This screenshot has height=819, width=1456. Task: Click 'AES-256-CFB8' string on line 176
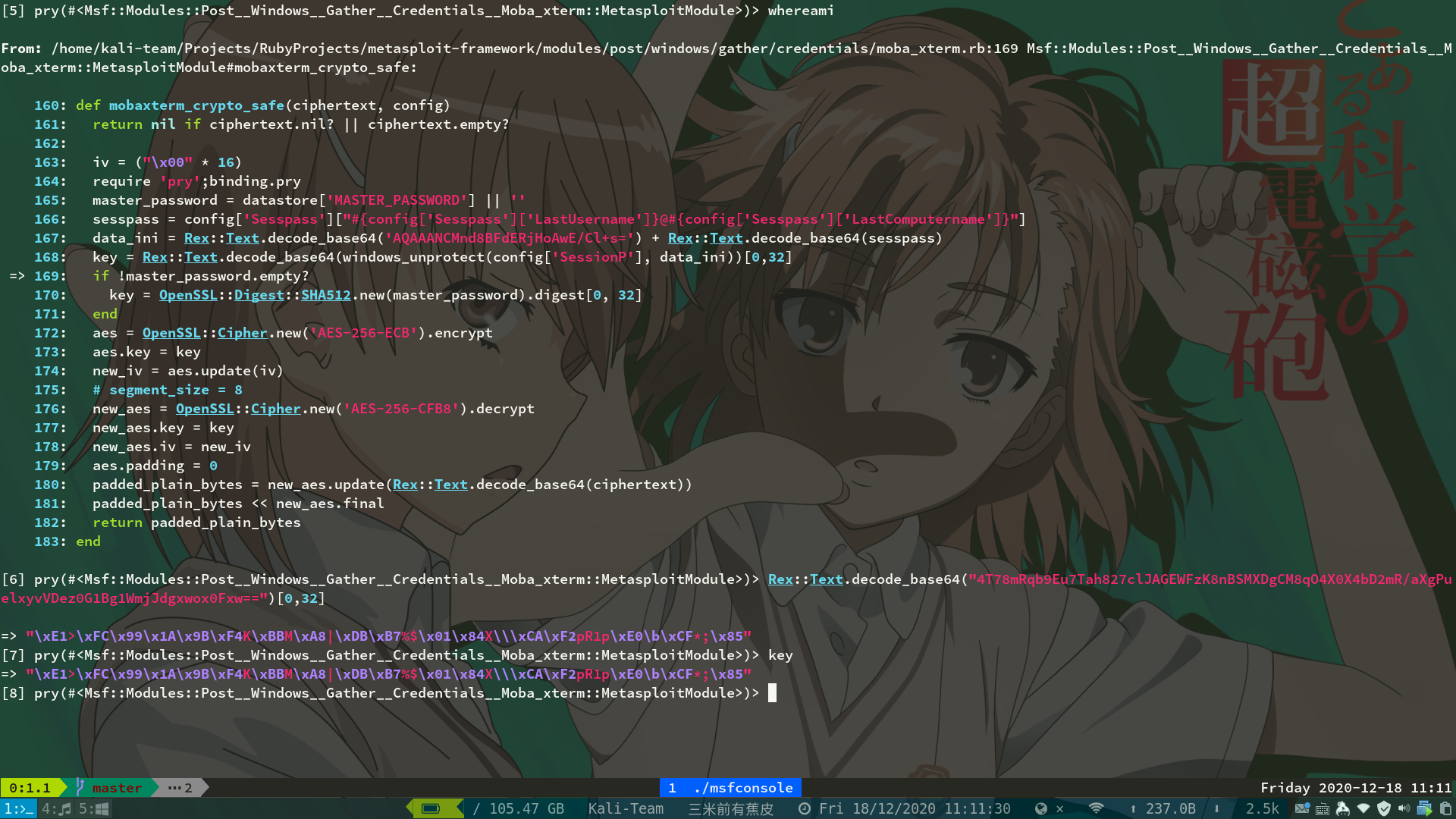pyautogui.click(x=401, y=409)
